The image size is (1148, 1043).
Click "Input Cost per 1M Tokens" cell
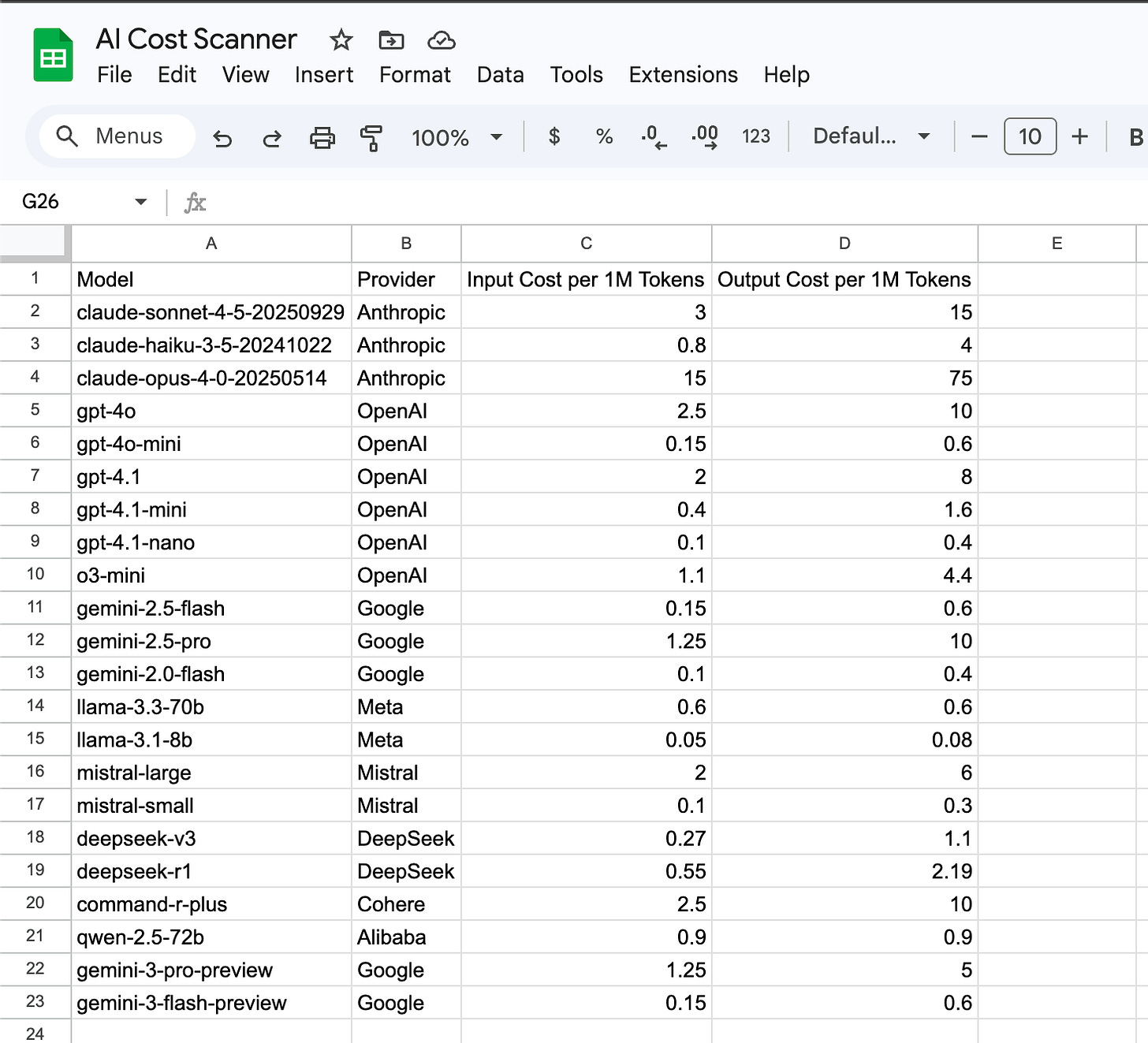[x=587, y=279]
